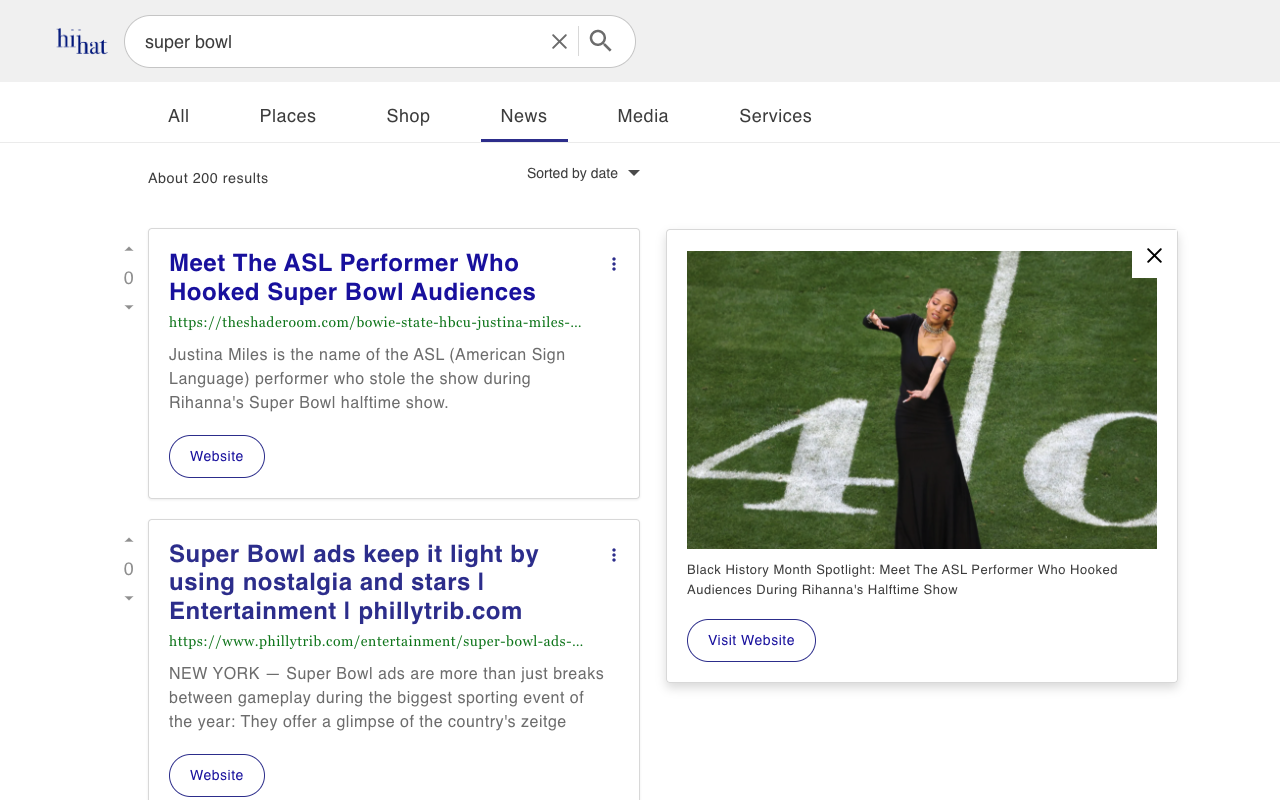
Task: Switch to the Places tab
Action: pyautogui.click(x=288, y=116)
